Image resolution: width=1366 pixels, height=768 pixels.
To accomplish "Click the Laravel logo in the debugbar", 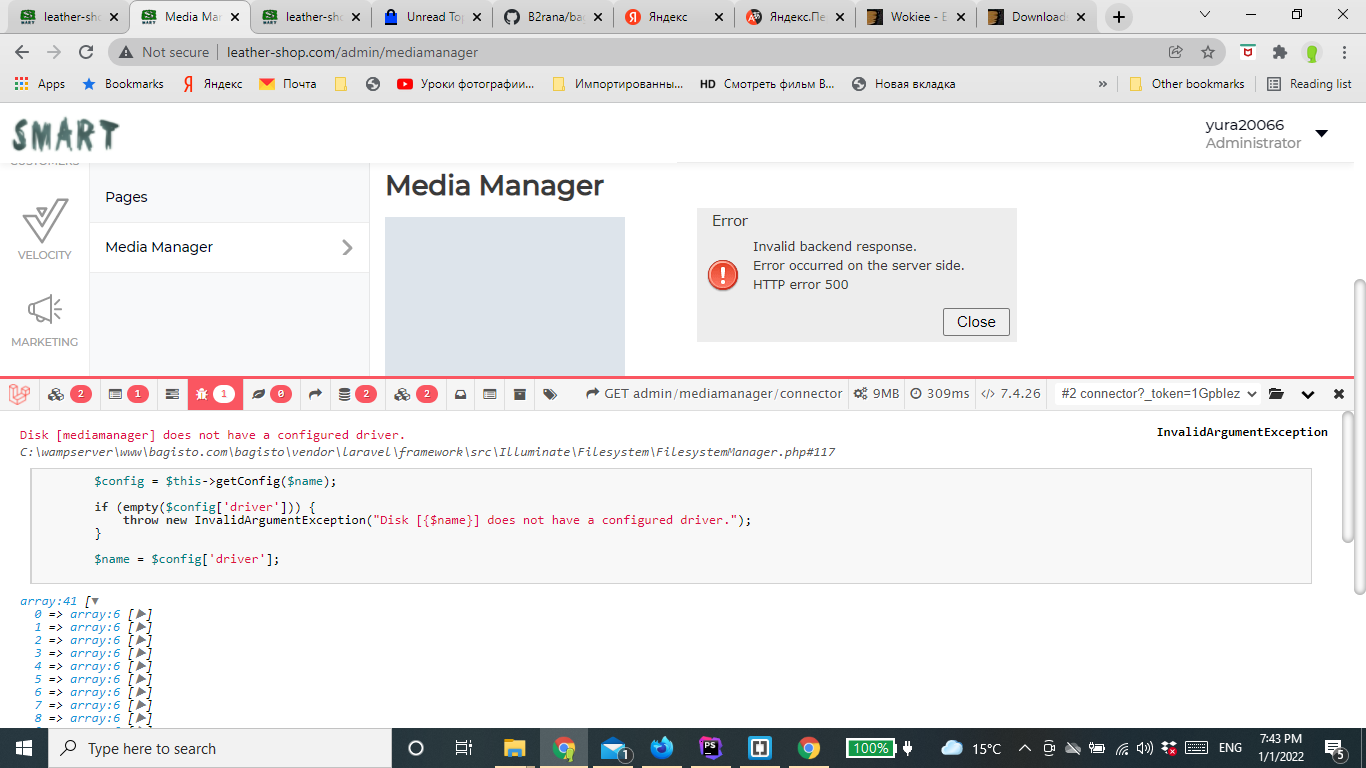I will [19, 394].
